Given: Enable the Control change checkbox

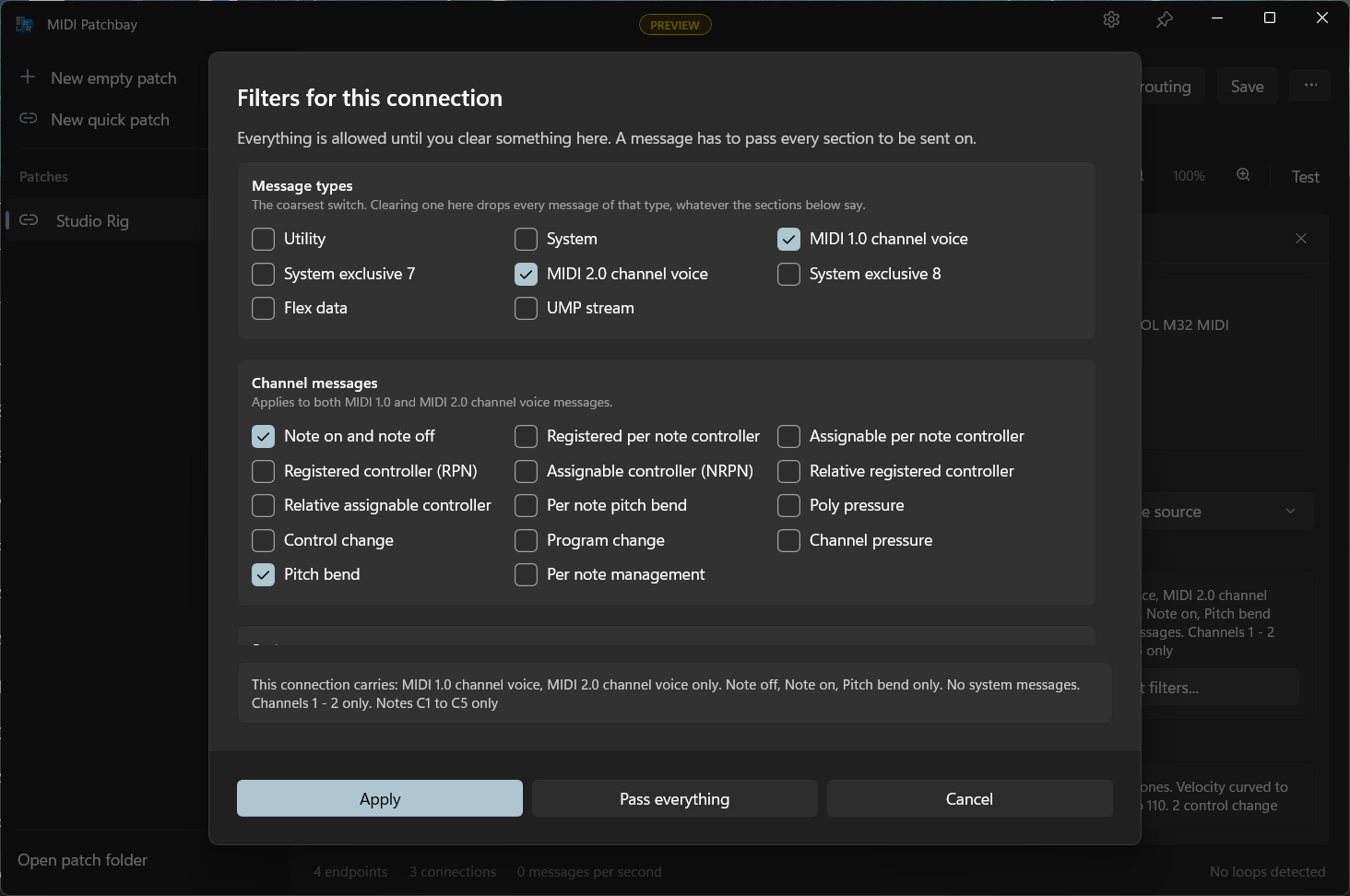Looking at the screenshot, I should click(264, 540).
